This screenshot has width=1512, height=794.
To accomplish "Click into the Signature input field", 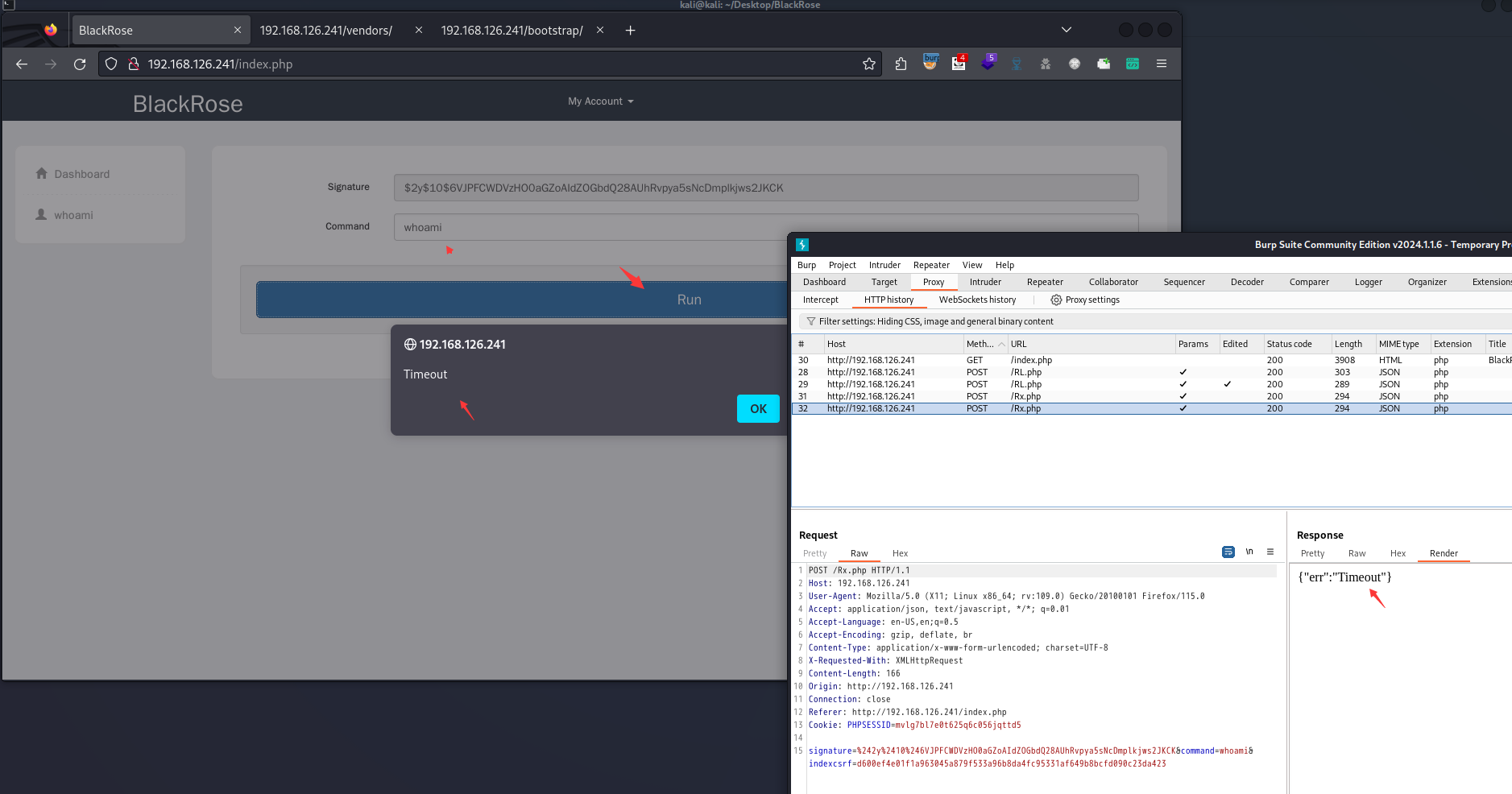I will click(766, 188).
